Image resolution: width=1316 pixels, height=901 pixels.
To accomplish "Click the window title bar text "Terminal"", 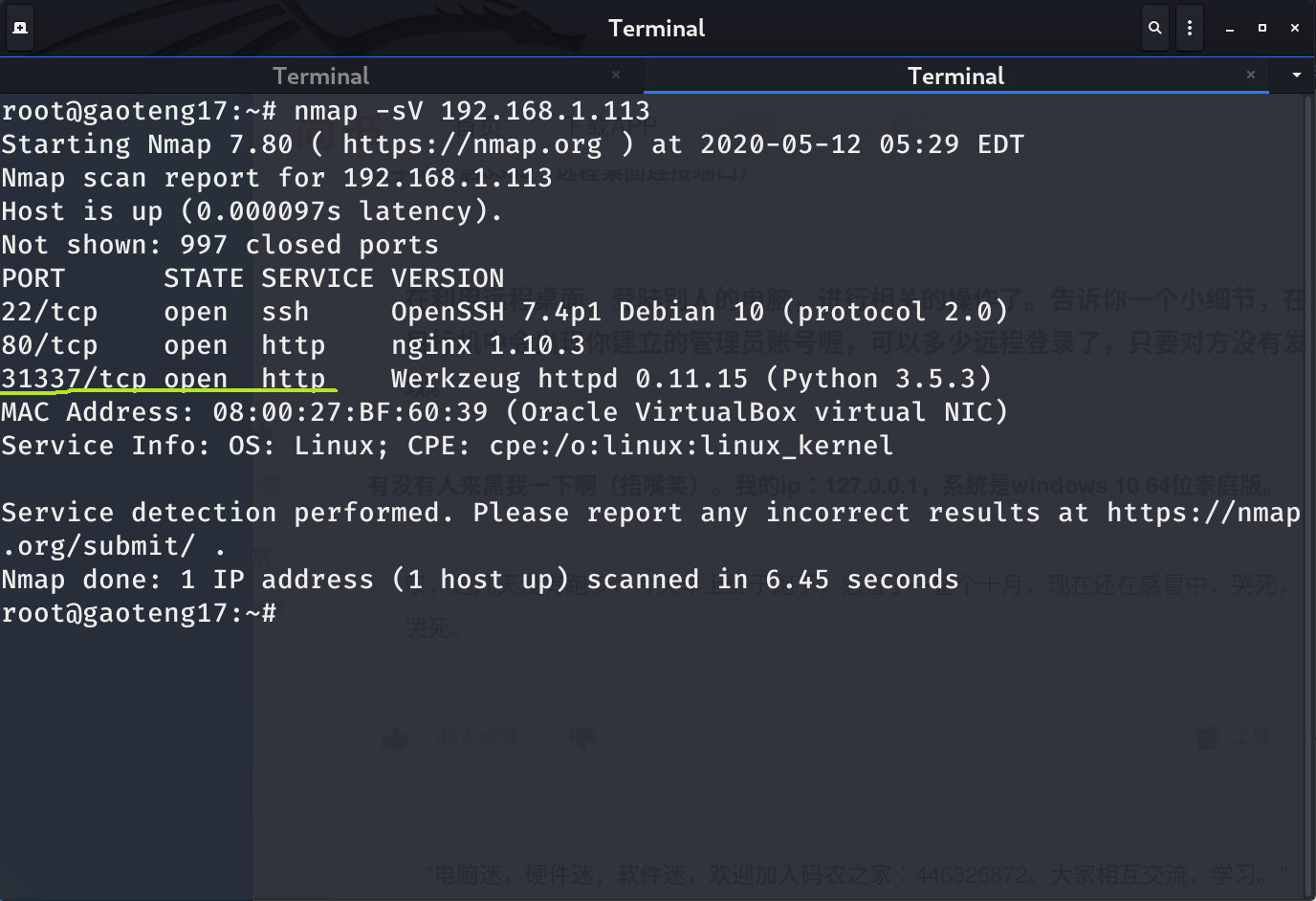I will 656,28.
